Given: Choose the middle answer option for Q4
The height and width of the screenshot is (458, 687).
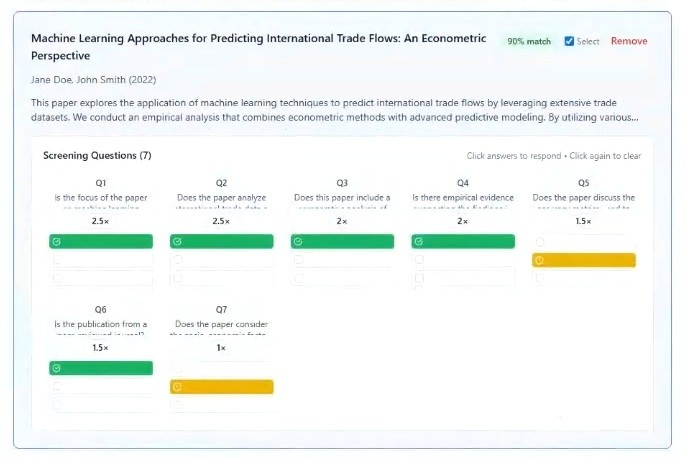Looking at the screenshot, I should pyautogui.click(x=463, y=260).
